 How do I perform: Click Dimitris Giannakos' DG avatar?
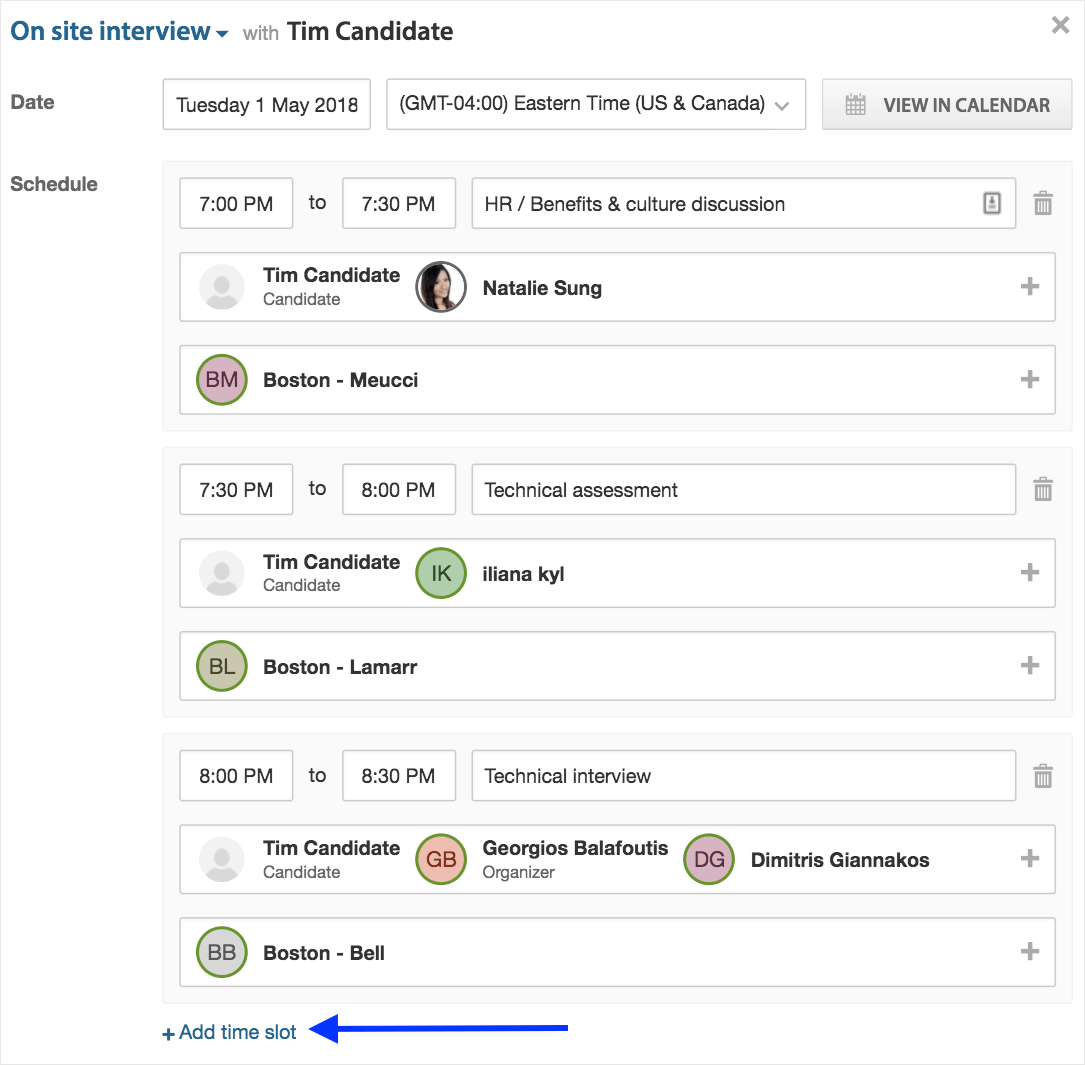click(708, 858)
